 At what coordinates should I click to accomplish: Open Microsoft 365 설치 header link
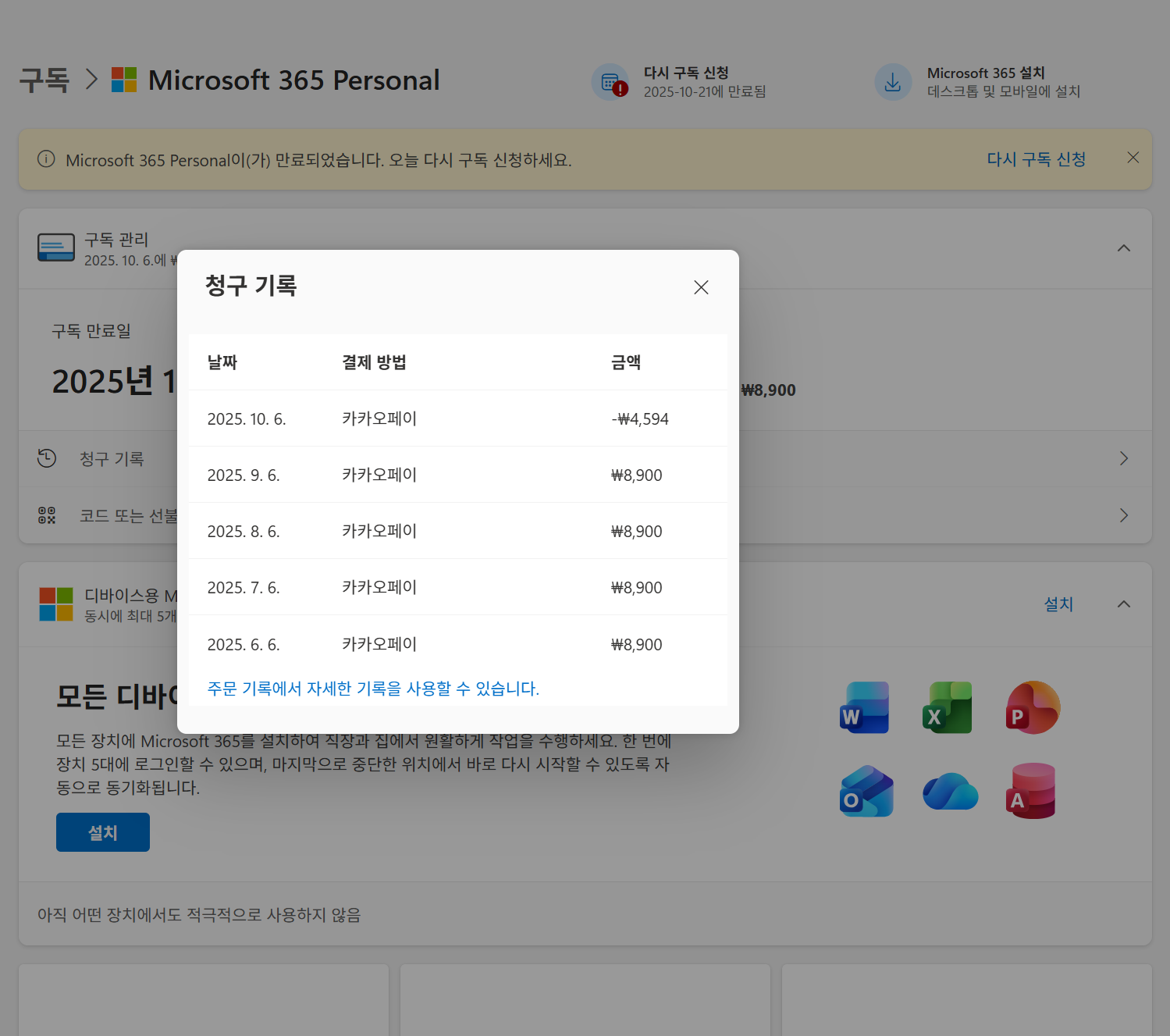(986, 73)
